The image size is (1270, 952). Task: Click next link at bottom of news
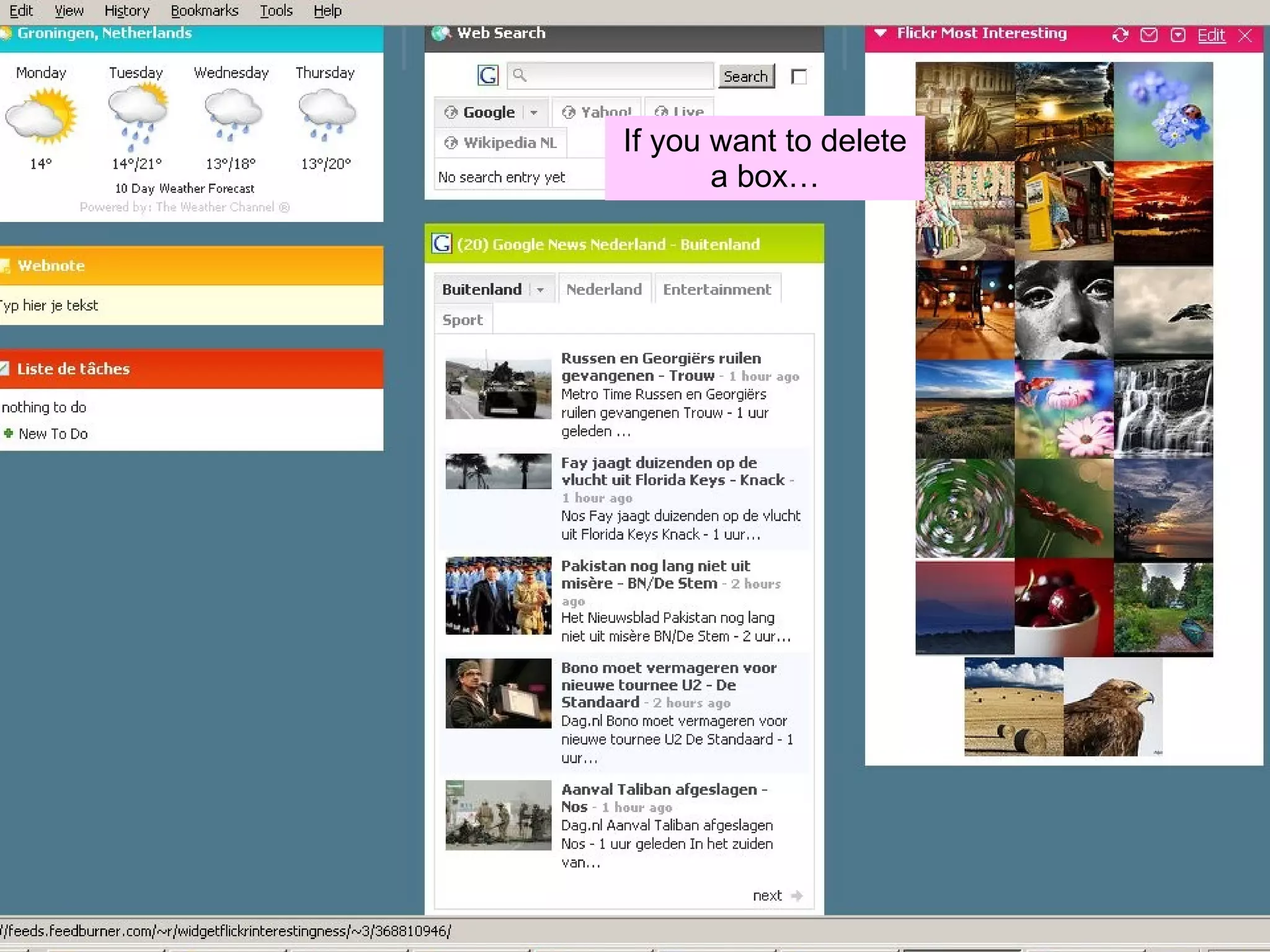click(x=767, y=895)
